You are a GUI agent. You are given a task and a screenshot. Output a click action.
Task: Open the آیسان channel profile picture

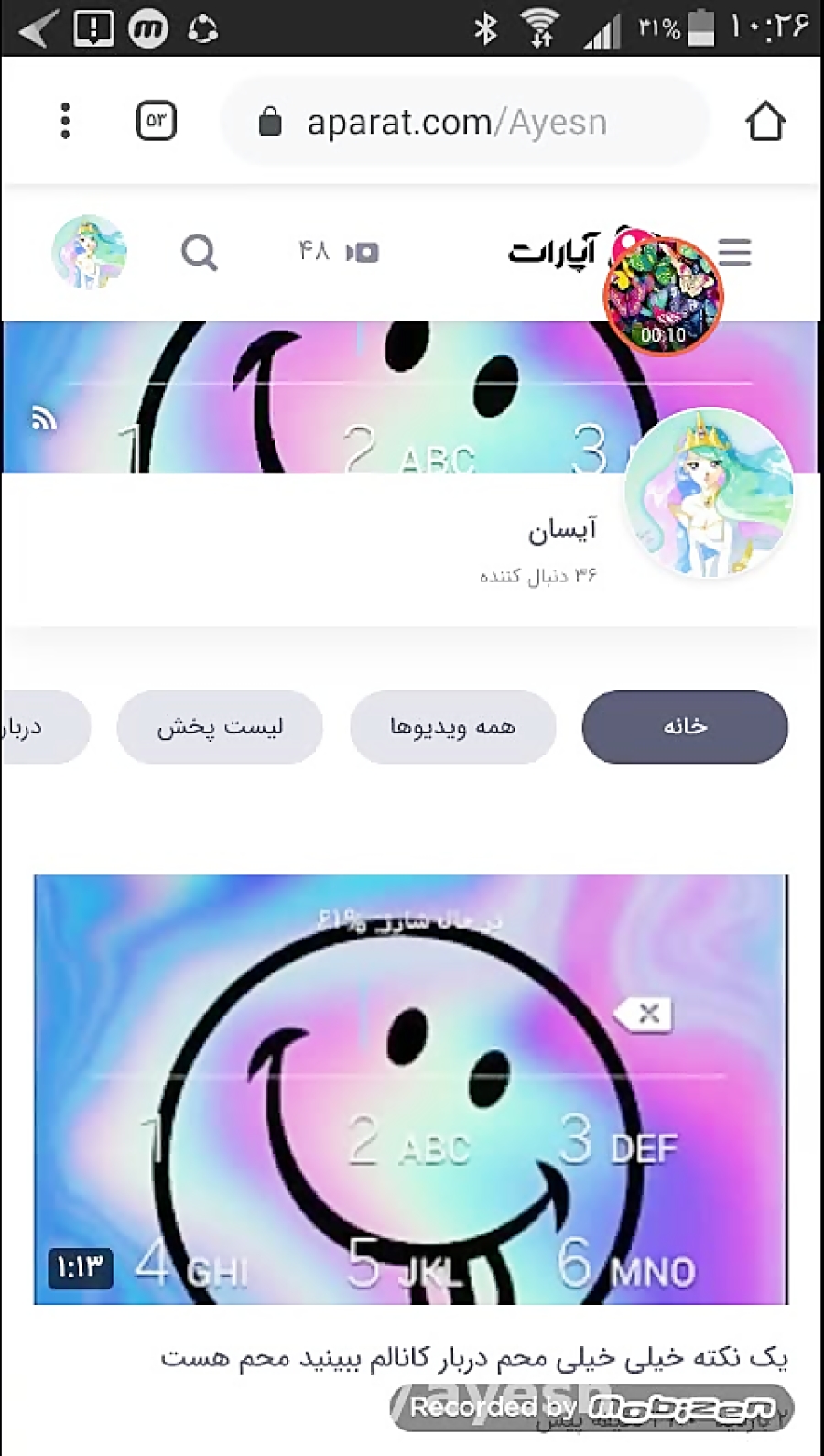click(709, 493)
